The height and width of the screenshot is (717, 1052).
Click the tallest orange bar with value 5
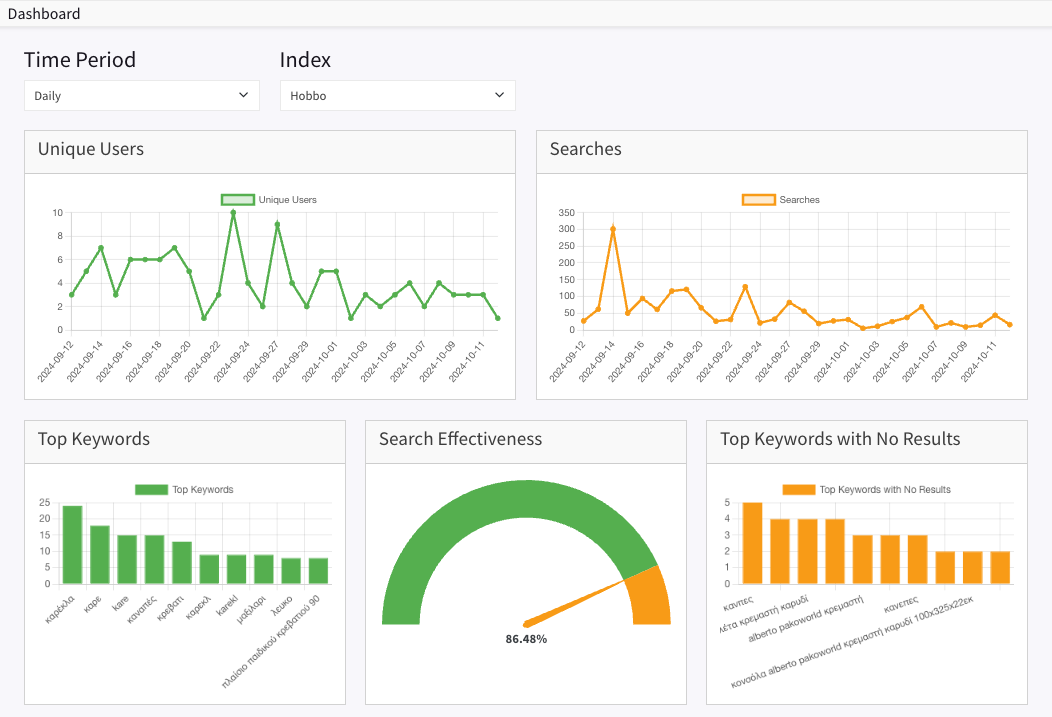click(x=753, y=543)
